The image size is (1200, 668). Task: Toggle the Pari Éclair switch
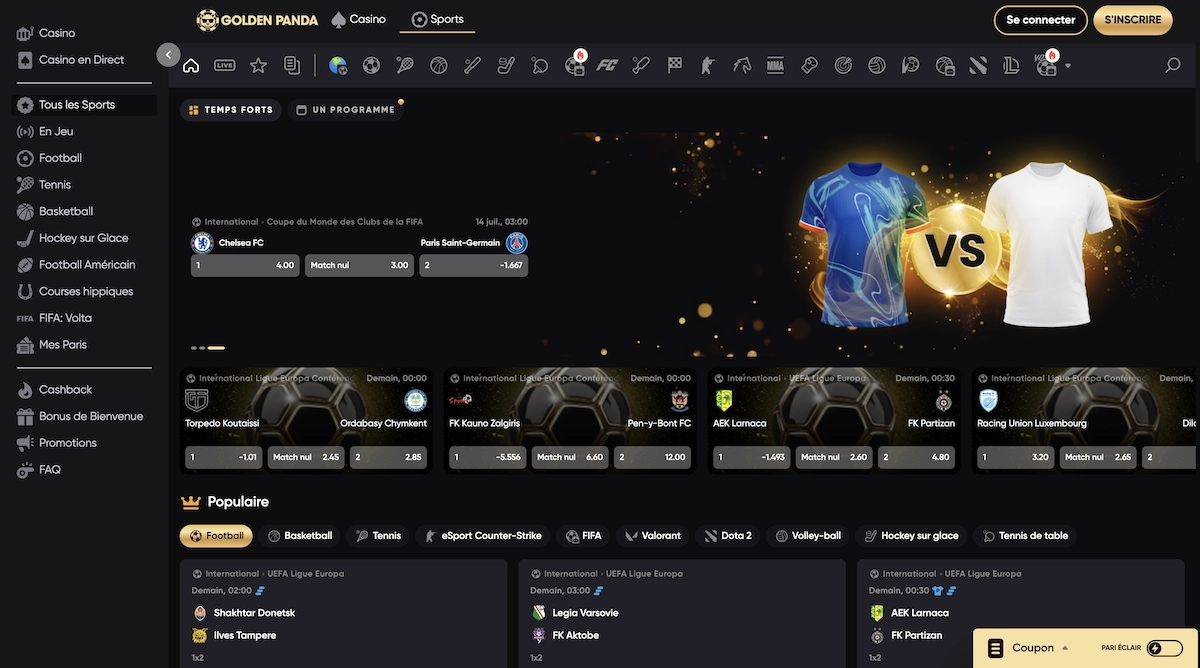(1164, 648)
